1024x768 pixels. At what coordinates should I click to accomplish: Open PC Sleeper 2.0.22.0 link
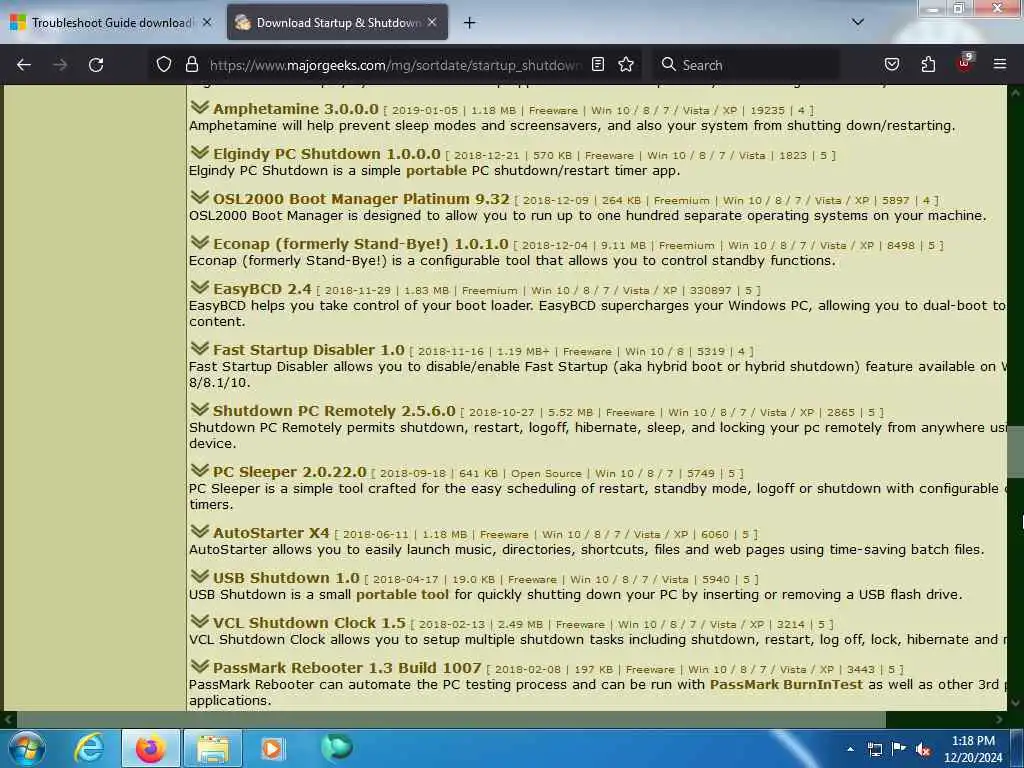(289, 472)
